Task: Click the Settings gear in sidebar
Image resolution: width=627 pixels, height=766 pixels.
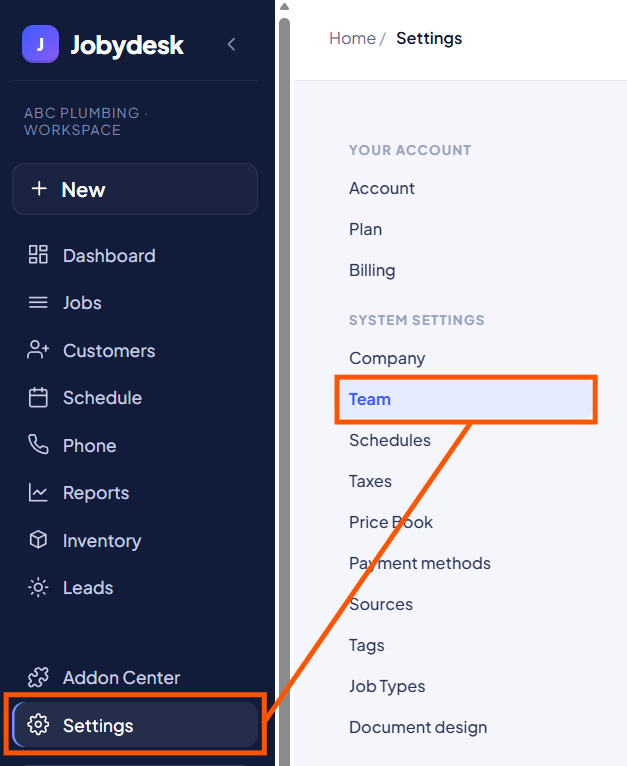Action: click(38, 725)
